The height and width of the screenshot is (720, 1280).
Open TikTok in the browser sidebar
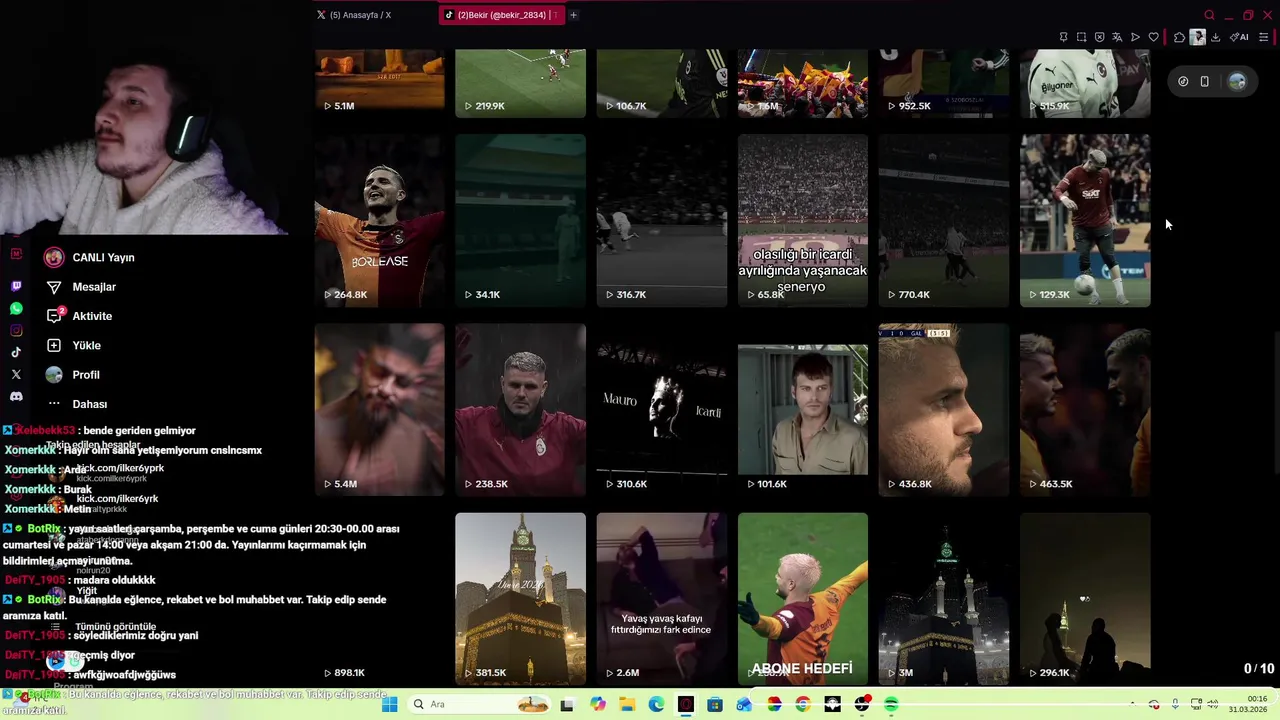point(16,352)
